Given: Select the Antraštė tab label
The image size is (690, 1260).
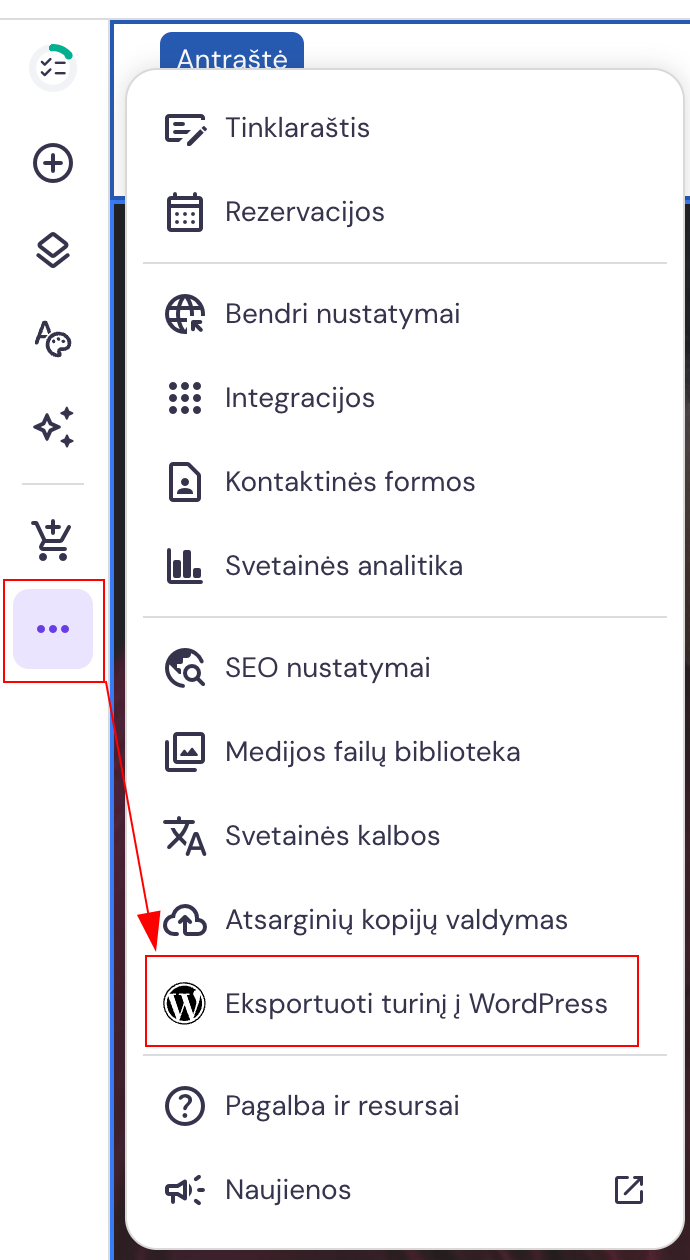Looking at the screenshot, I should [231, 58].
